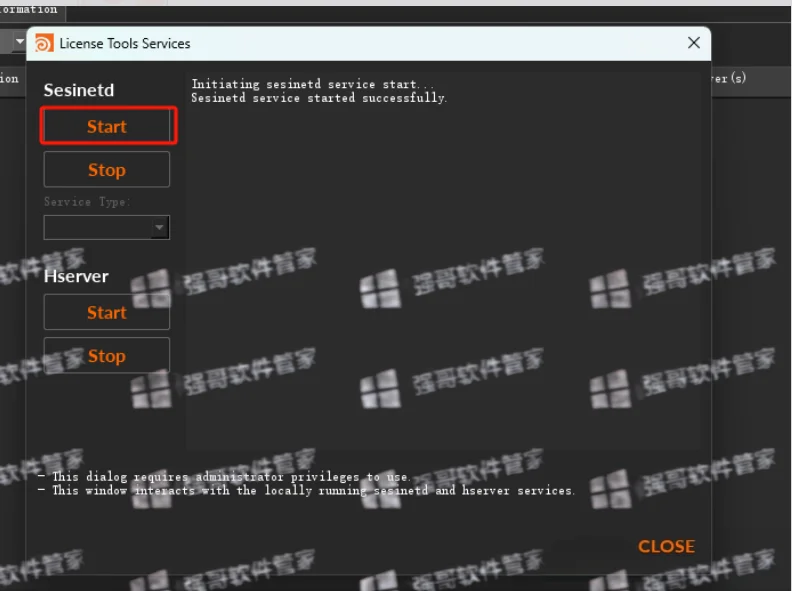Image resolution: width=792 pixels, height=591 pixels.
Task: Stop the Hserver service
Action: coord(107,356)
